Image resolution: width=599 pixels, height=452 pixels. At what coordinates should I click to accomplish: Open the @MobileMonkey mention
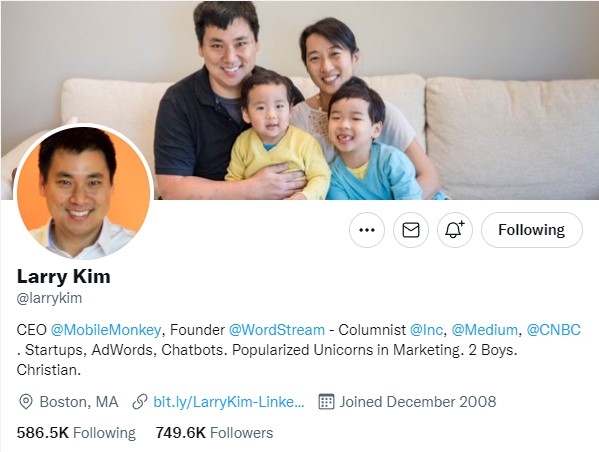(106, 330)
